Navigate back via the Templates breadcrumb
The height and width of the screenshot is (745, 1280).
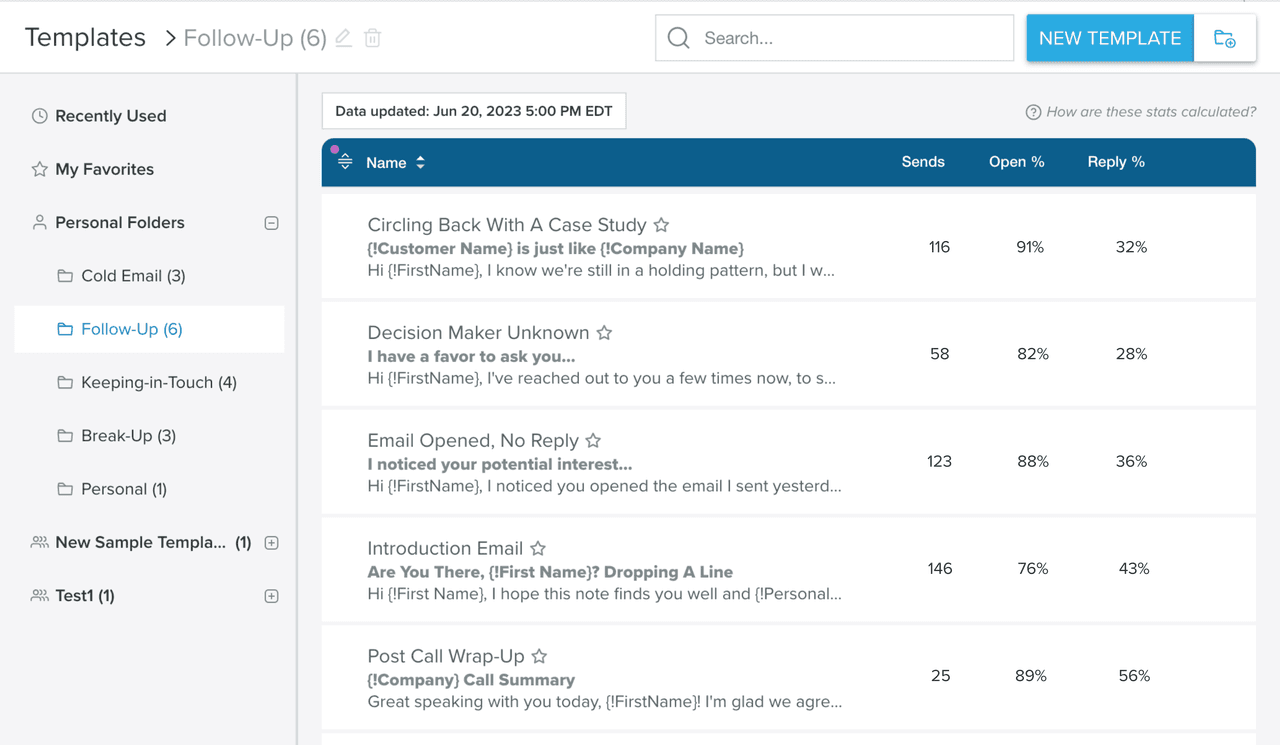pyautogui.click(x=85, y=37)
